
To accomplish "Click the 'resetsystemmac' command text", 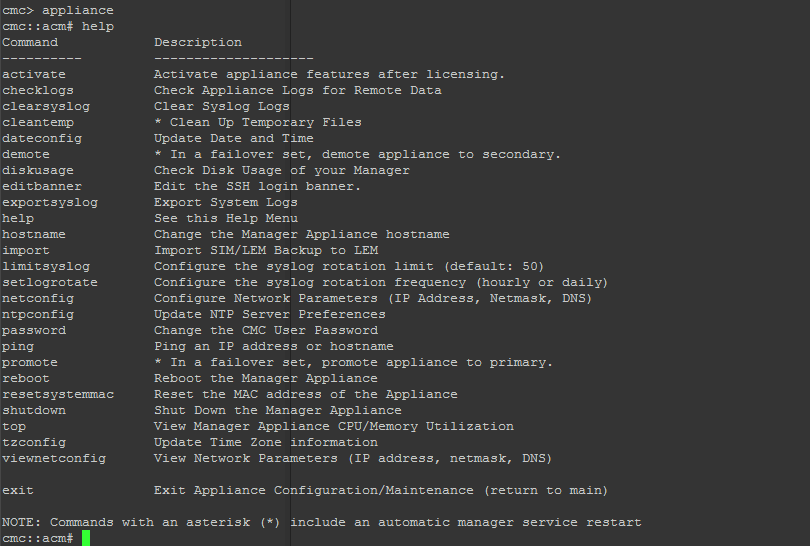I will point(58,394).
